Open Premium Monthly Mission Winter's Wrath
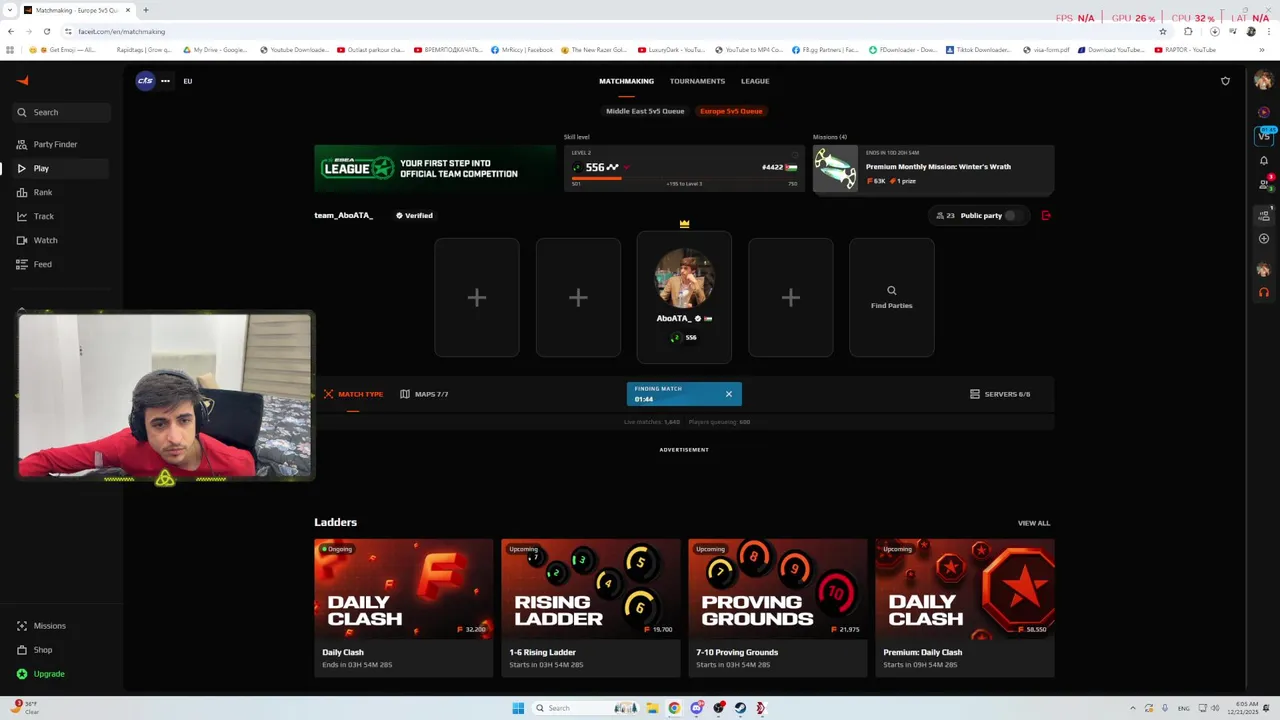Screen dimensions: 1280x720 coord(934,168)
